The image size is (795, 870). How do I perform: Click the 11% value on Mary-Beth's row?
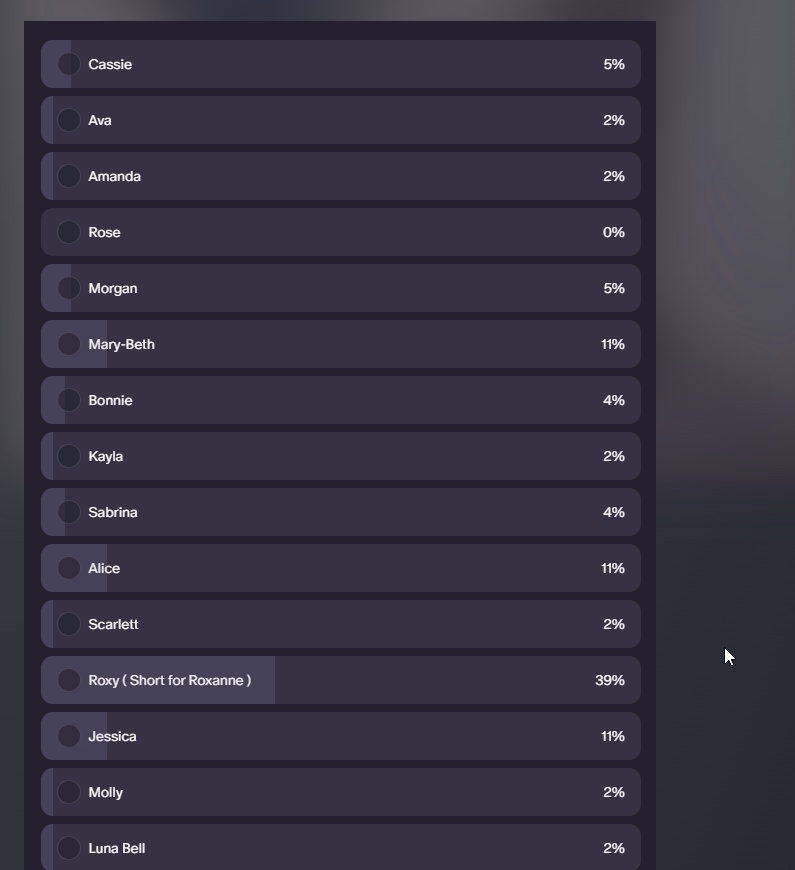tap(613, 344)
